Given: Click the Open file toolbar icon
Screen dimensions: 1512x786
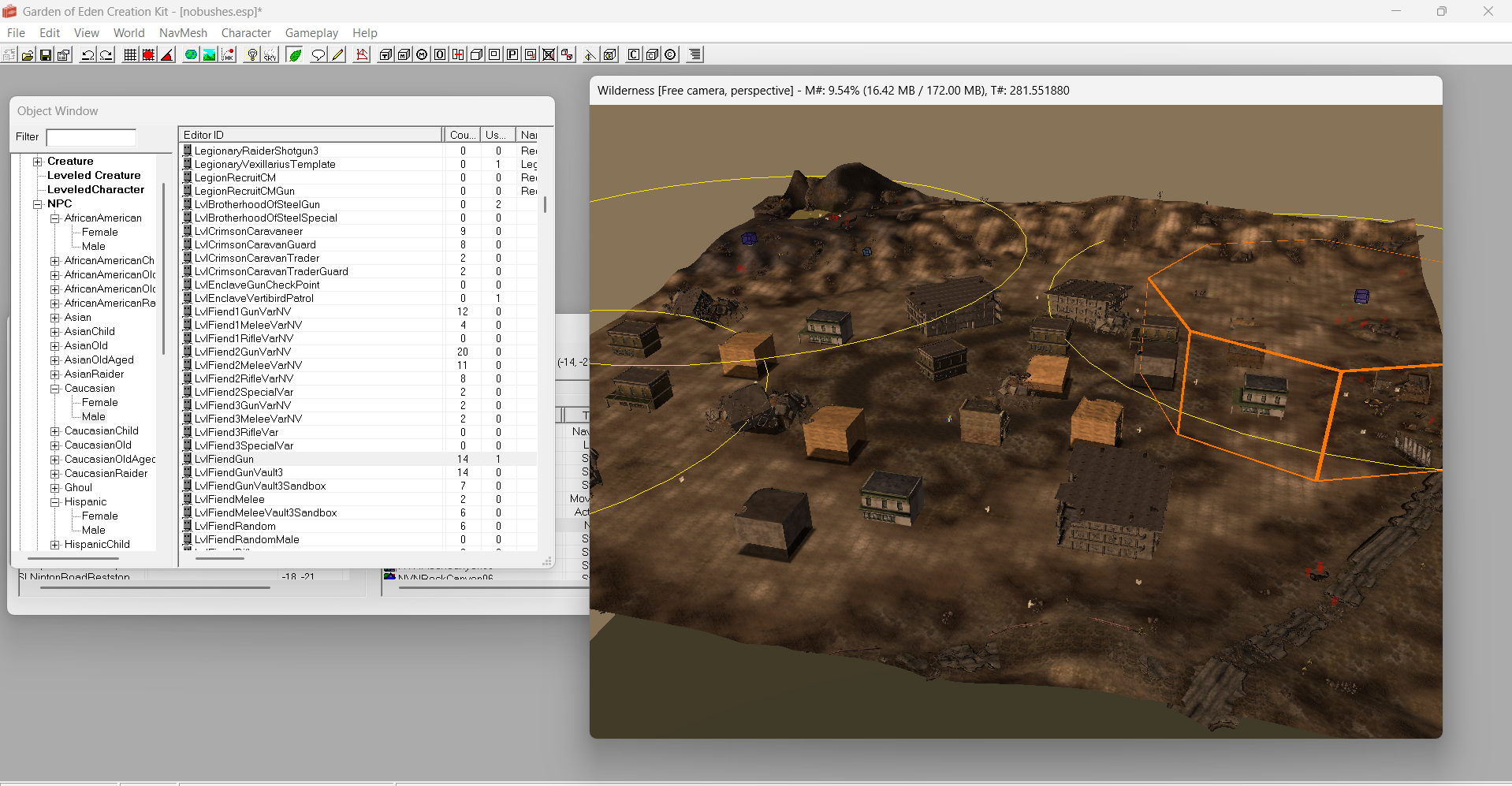Looking at the screenshot, I should tap(28, 54).
